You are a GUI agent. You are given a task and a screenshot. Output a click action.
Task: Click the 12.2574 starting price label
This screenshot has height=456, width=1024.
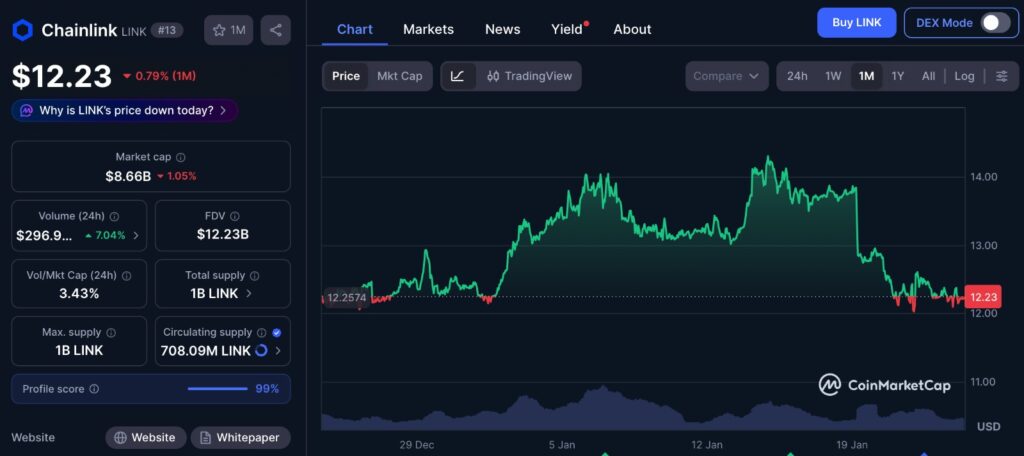click(x=346, y=298)
